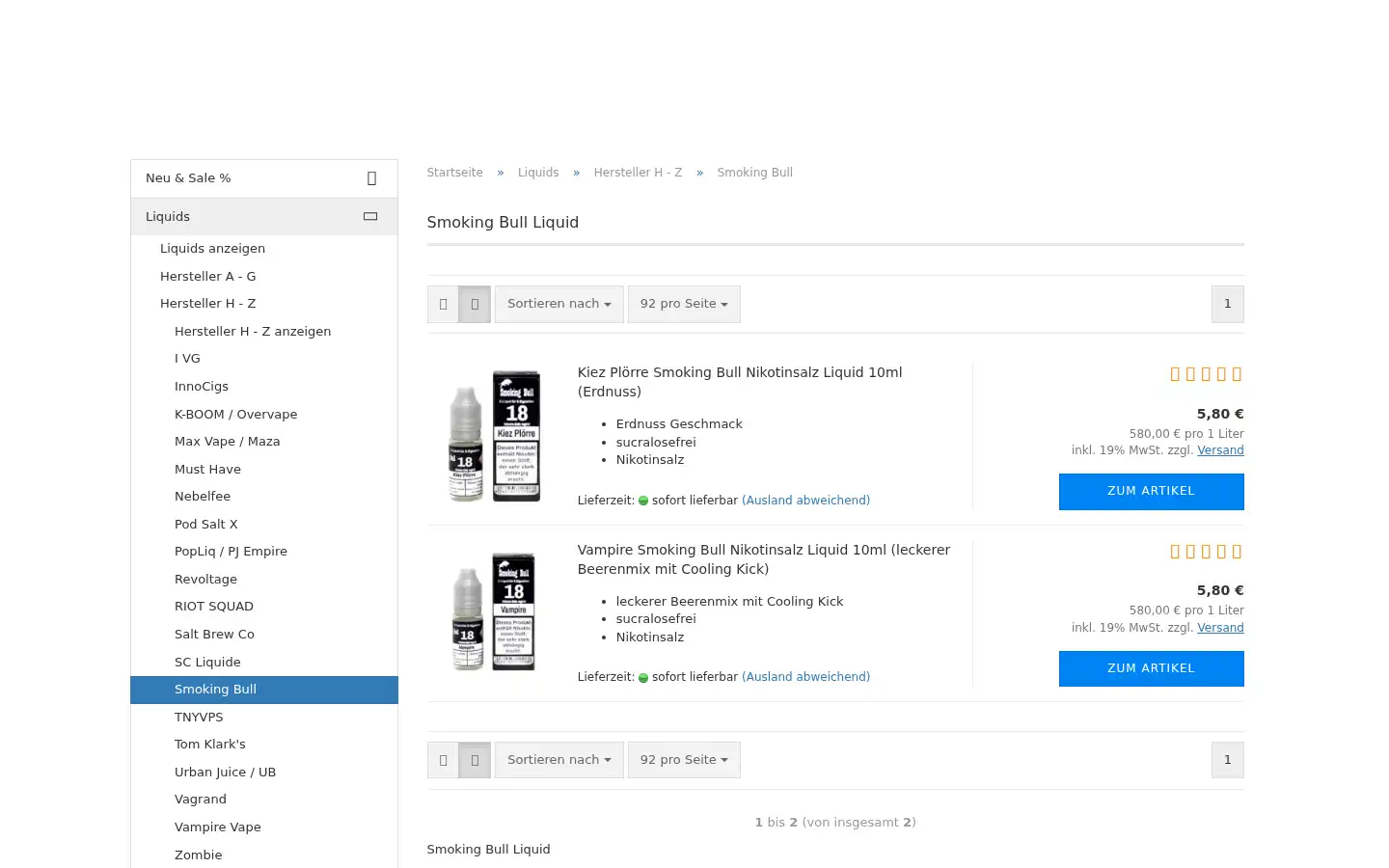1389x868 pixels.
Task: Click green availability dot for Vampire liquid
Action: 643,678
